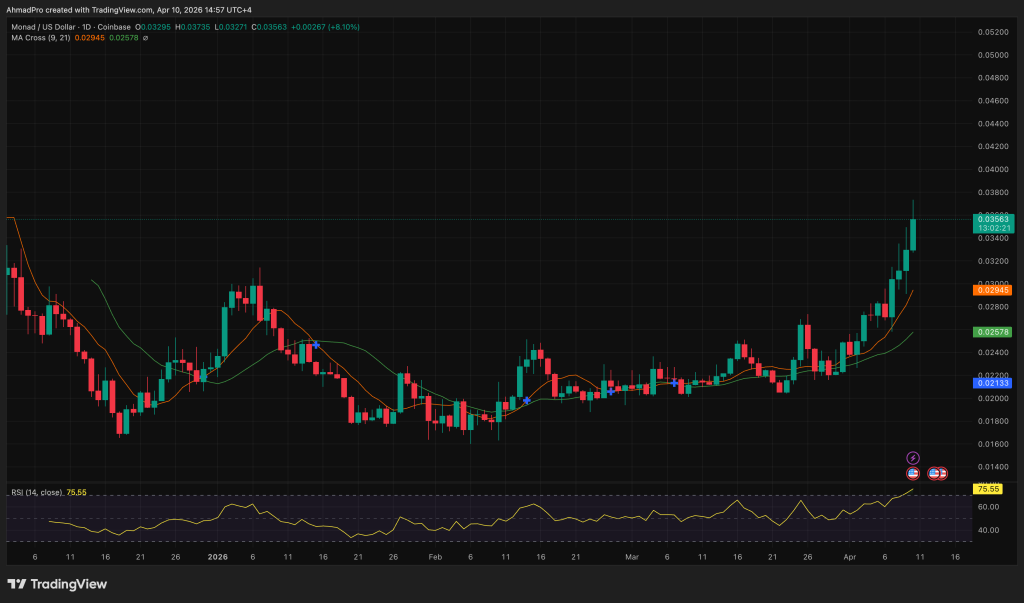Click the MA cross marker near February 13
Screen dimensions: 1024x603
tap(526, 400)
